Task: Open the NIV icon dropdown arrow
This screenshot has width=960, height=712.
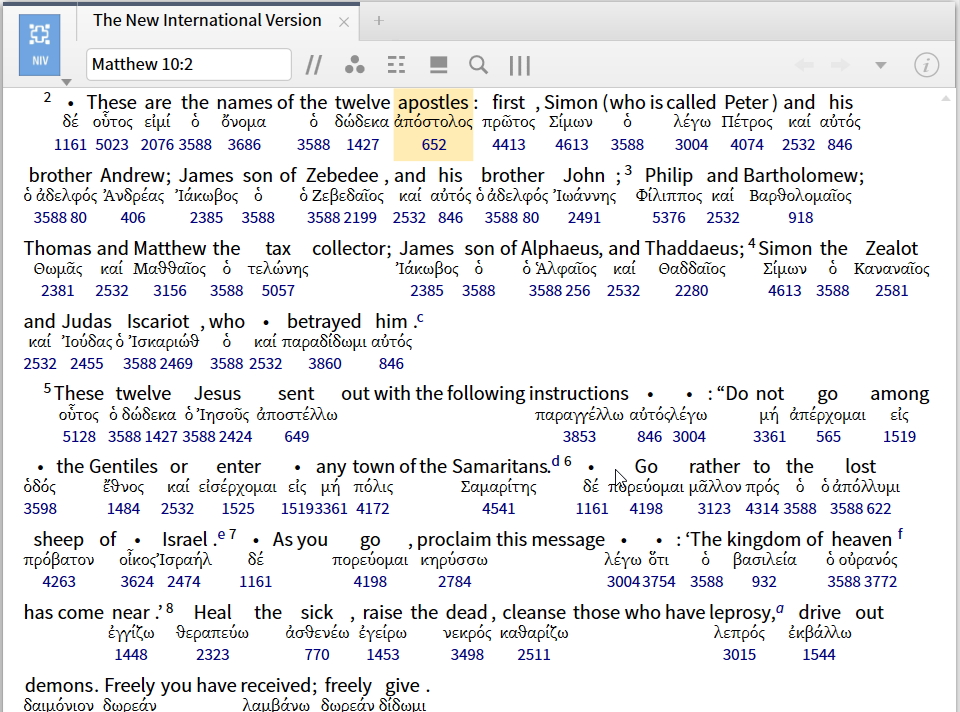Action: point(66,82)
